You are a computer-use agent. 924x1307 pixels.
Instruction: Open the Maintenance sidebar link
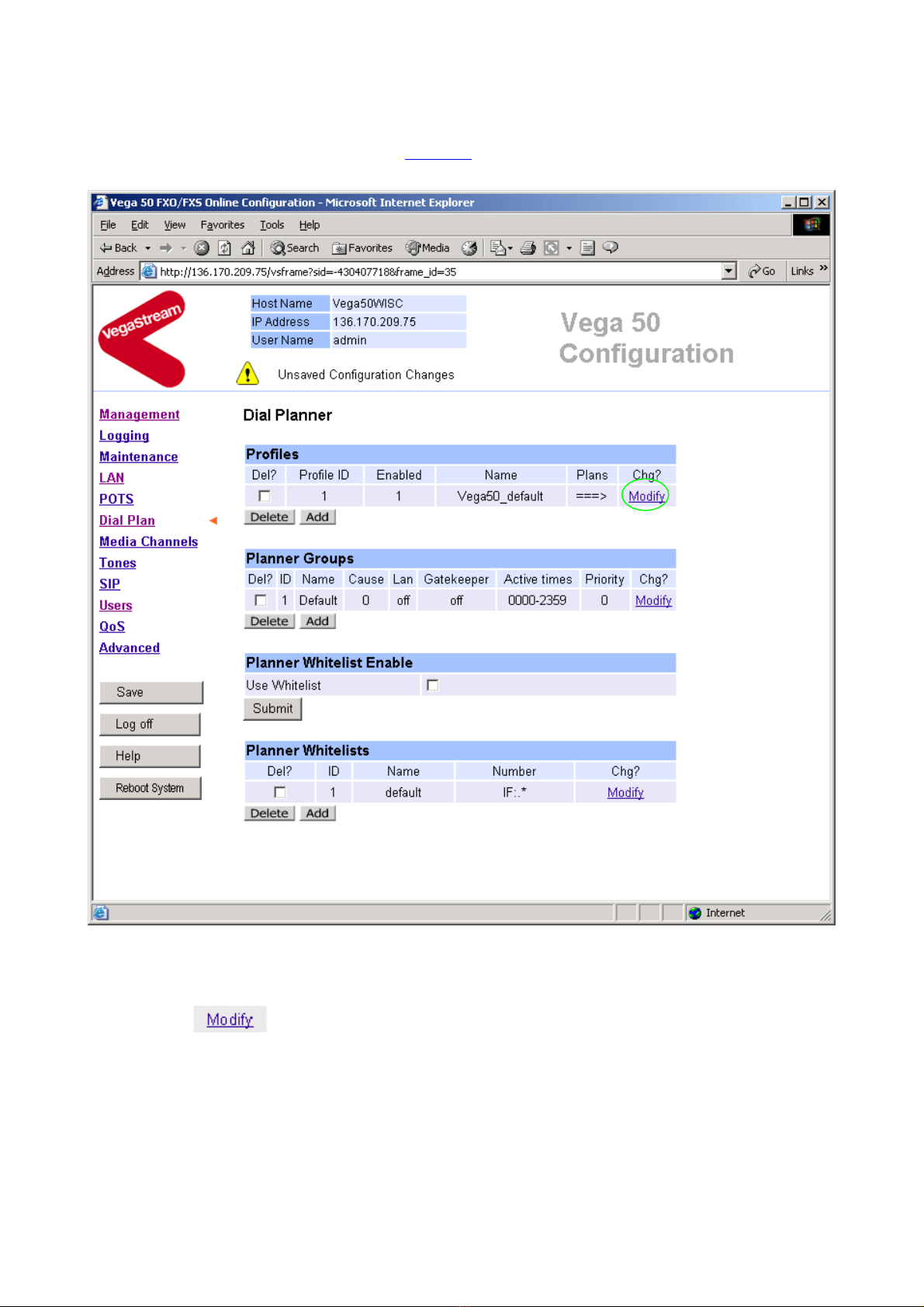click(x=139, y=457)
